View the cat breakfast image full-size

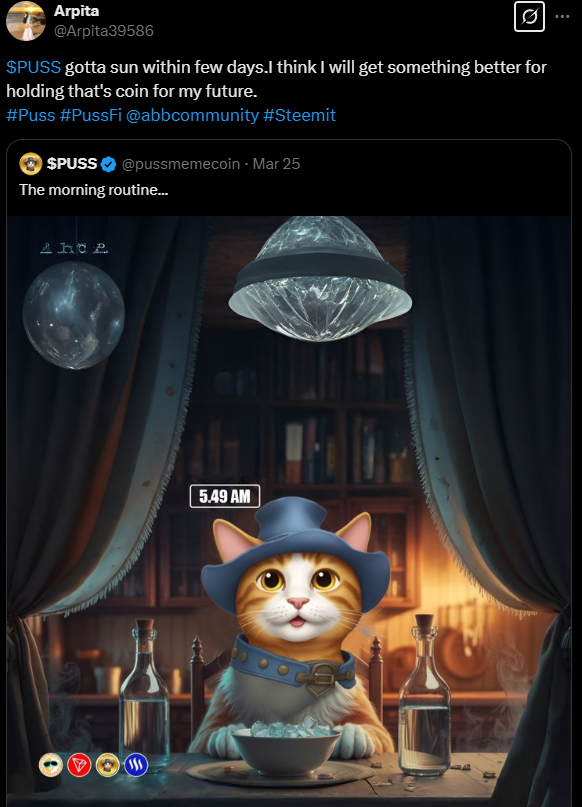[x=291, y=500]
